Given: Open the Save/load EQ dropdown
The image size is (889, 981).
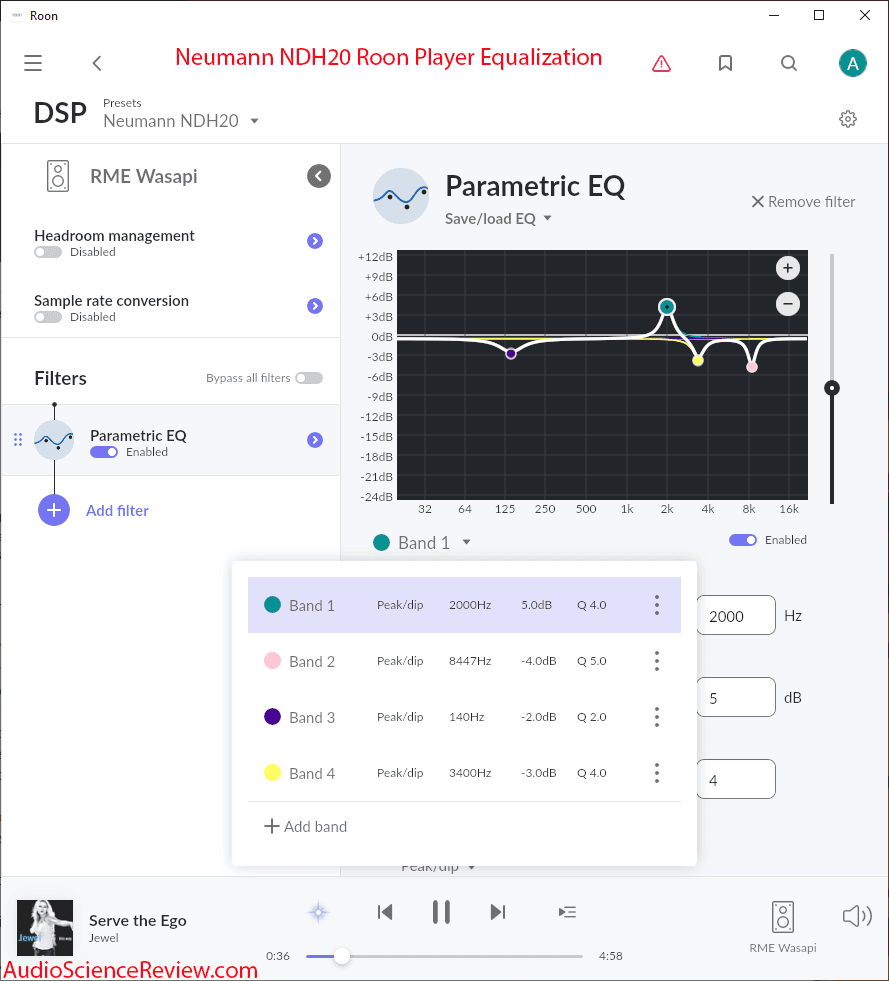Looking at the screenshot, I should tap(498, 218).
